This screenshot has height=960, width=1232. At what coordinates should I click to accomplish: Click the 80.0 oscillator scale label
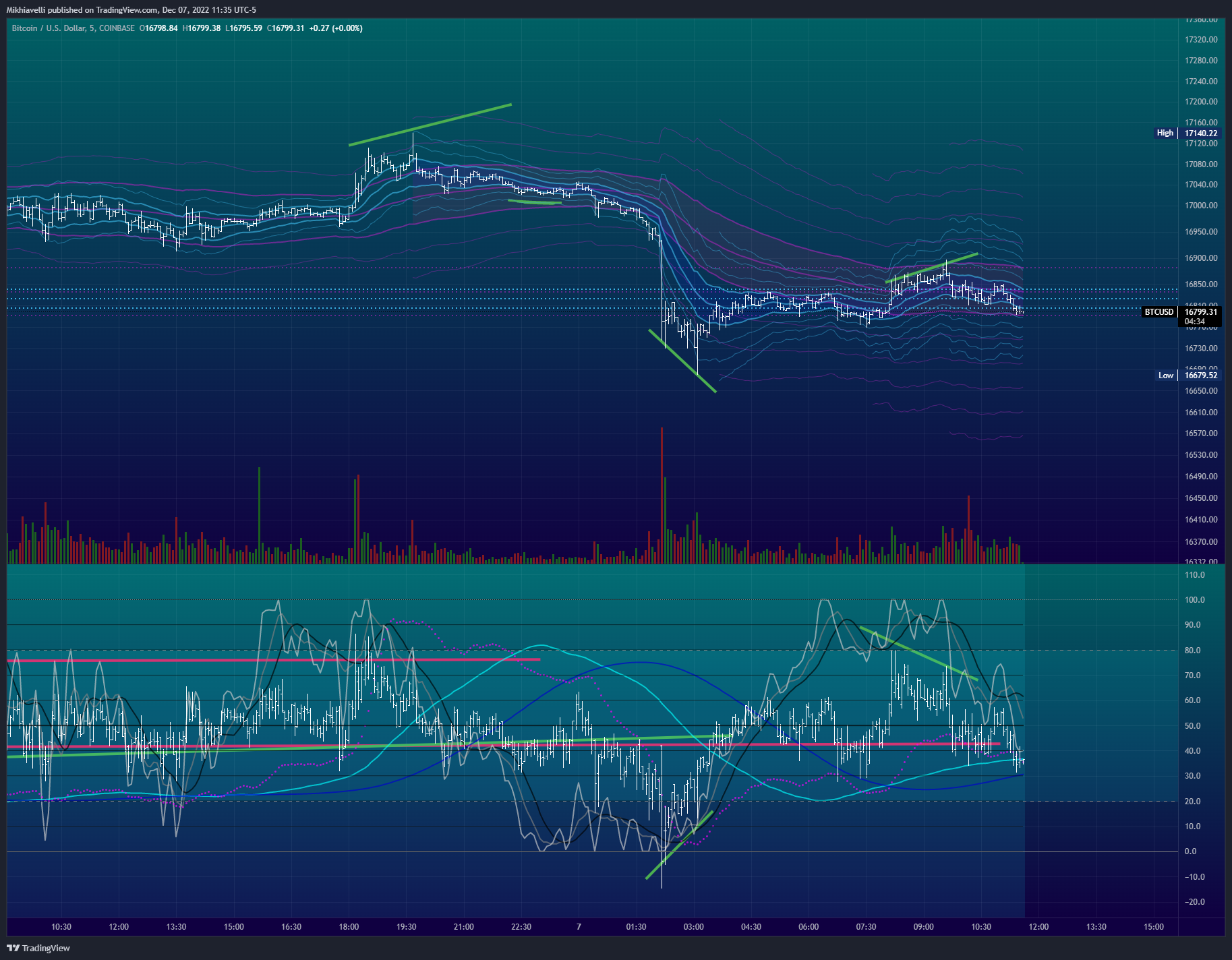point(1193,651)
